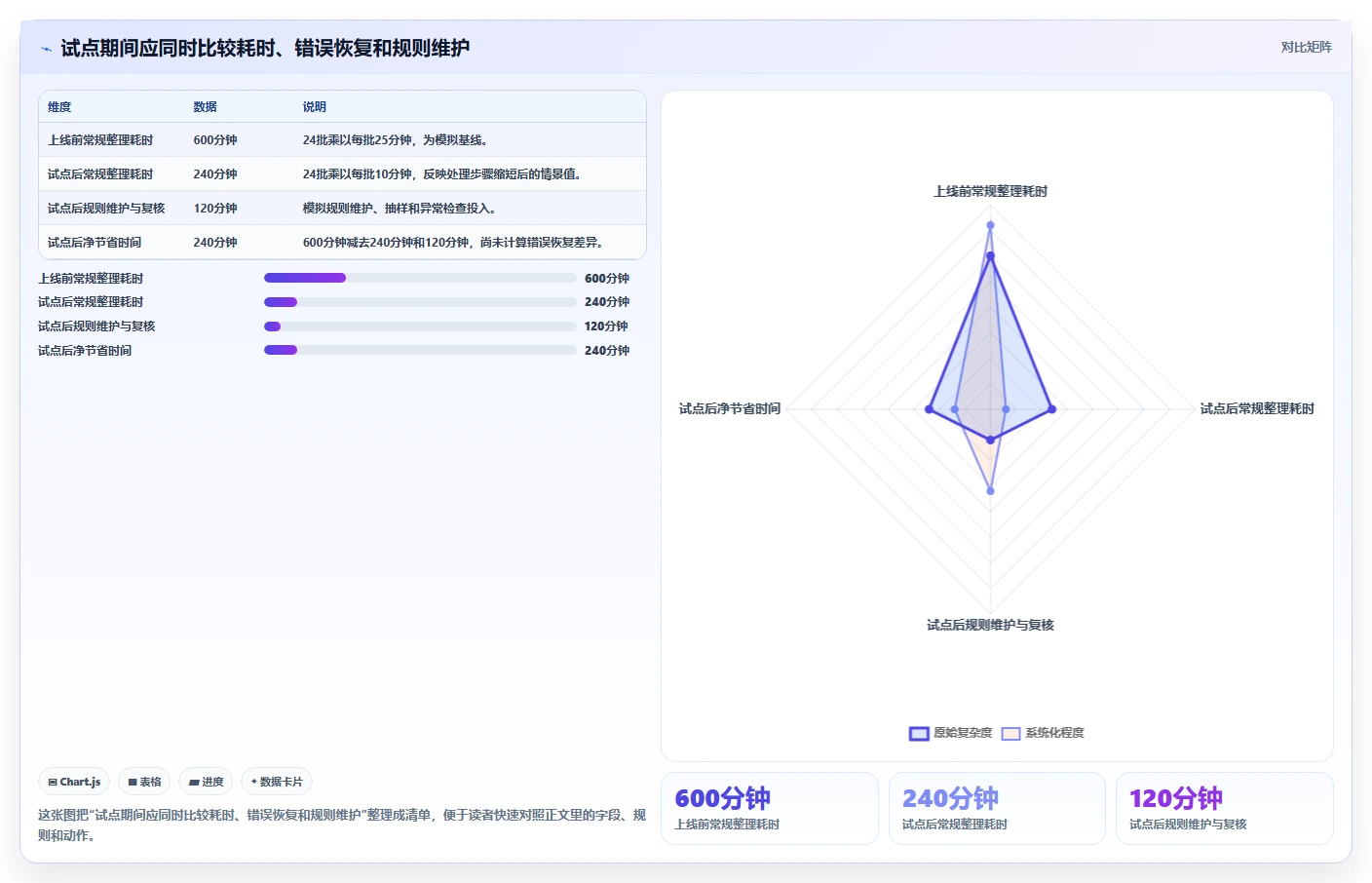This screenshot has height=883, width=1372.
Task: Click the 上线前常规整理耗时 progress bar
Action: pyautogui.click(x=420, y=278)
